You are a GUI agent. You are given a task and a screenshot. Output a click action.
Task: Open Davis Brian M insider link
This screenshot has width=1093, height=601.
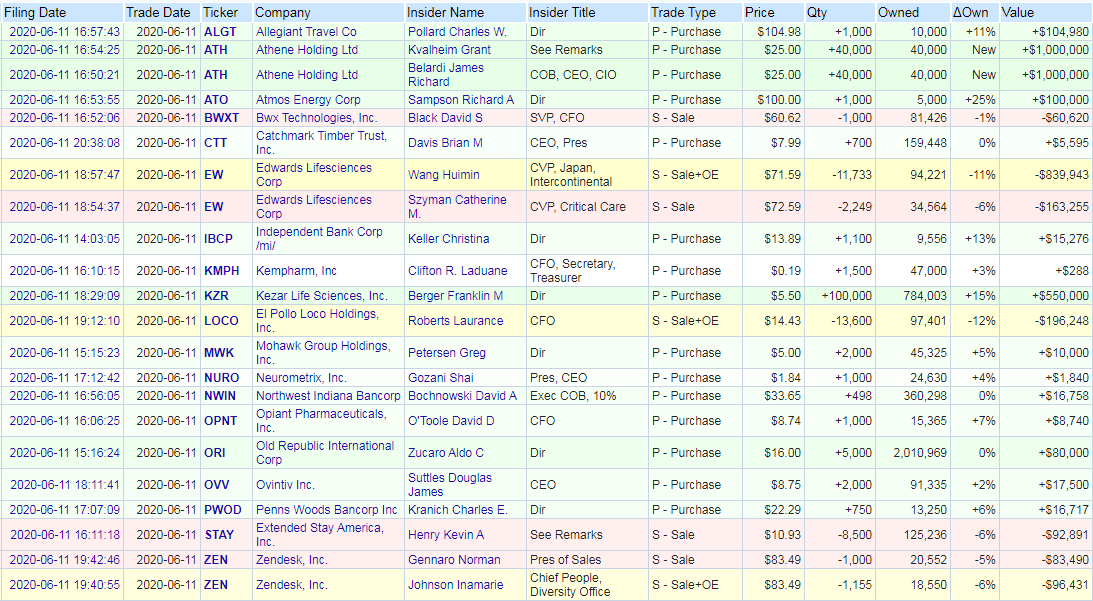(x=445, y=143)
